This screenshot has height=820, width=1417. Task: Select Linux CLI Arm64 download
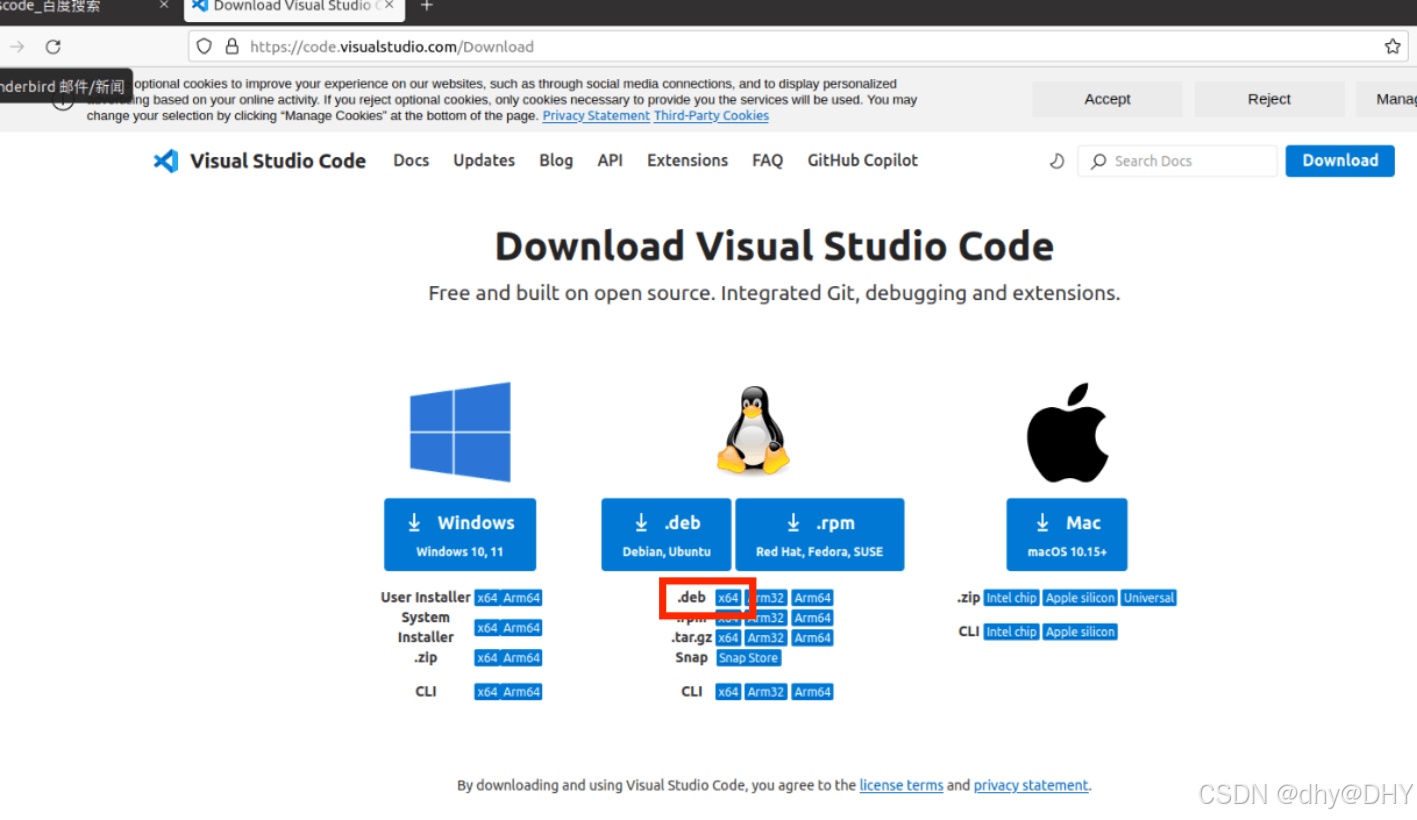pyautogui.click(x=812, y=692)
